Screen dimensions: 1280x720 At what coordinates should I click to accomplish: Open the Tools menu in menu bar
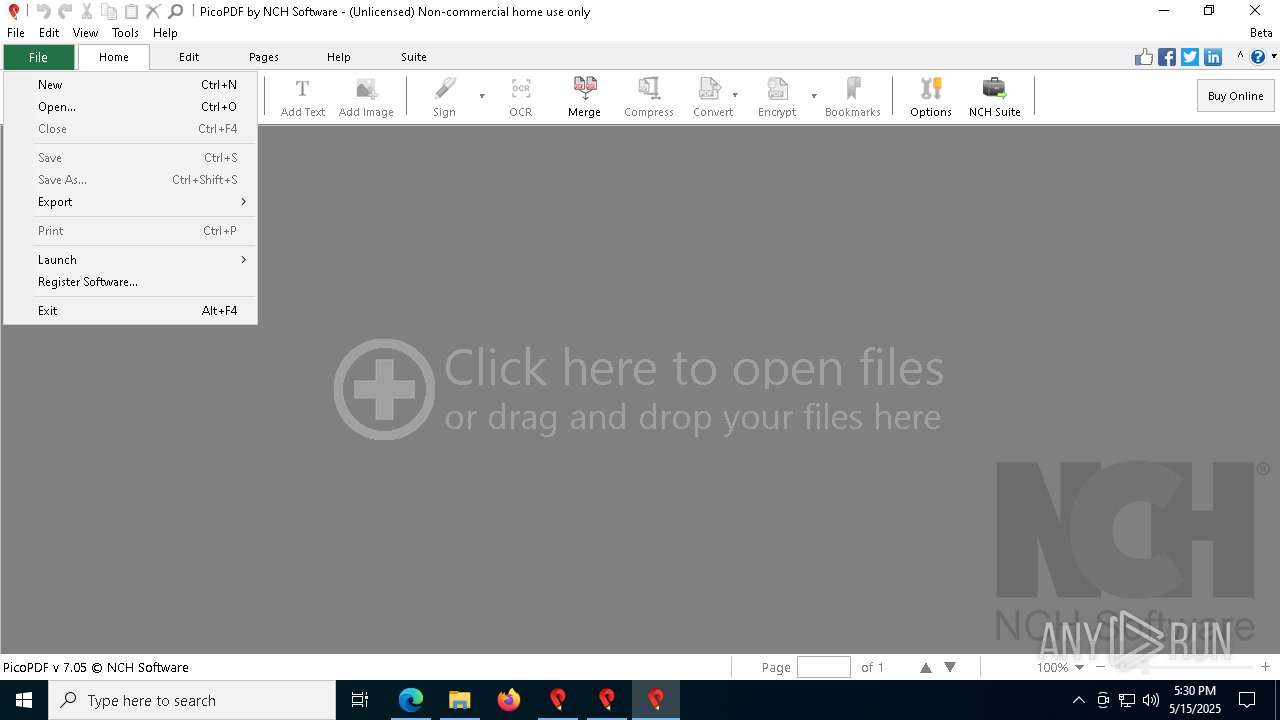pyautogui.click(x=125, y=33)
